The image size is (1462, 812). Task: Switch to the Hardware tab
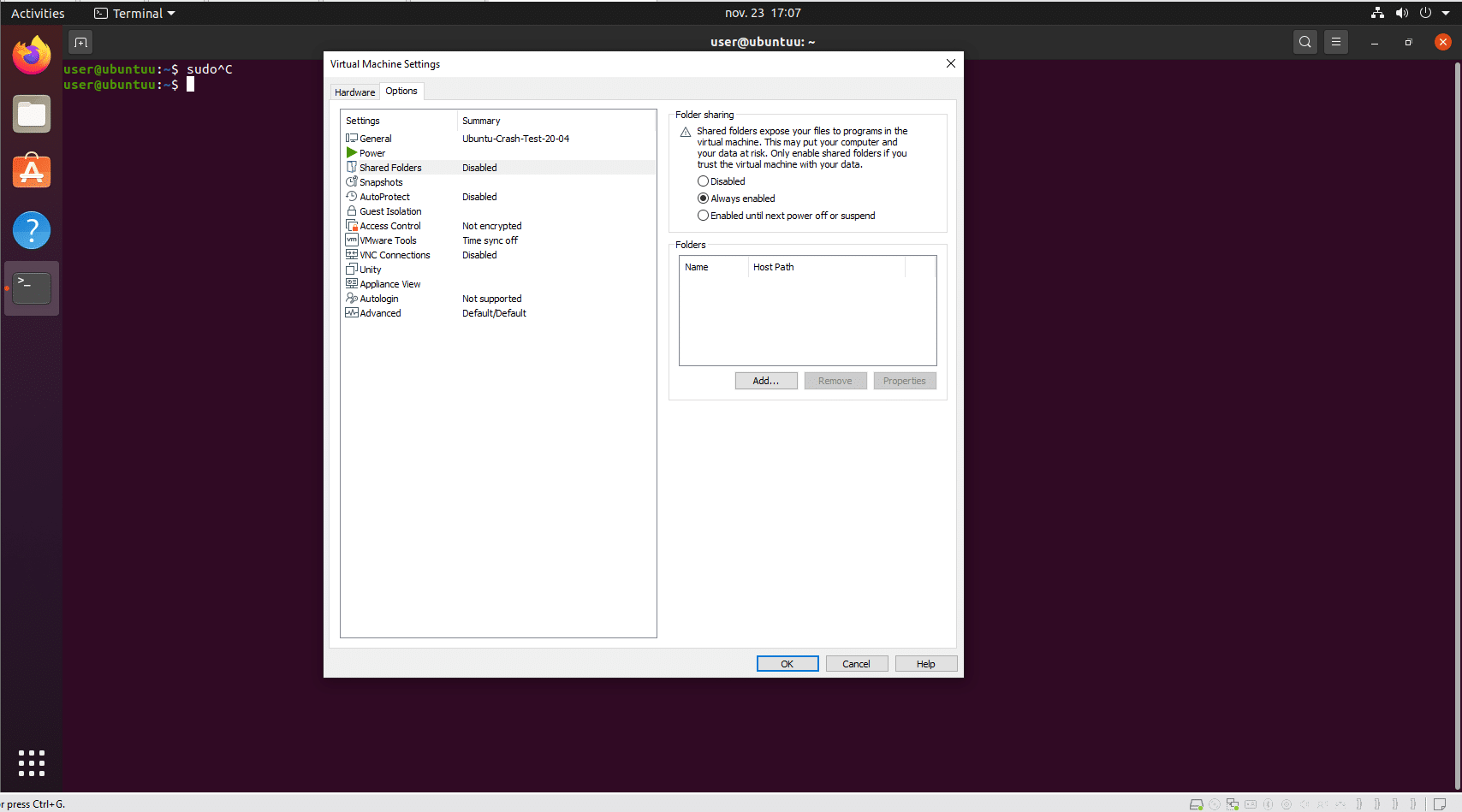click(354, 92)
